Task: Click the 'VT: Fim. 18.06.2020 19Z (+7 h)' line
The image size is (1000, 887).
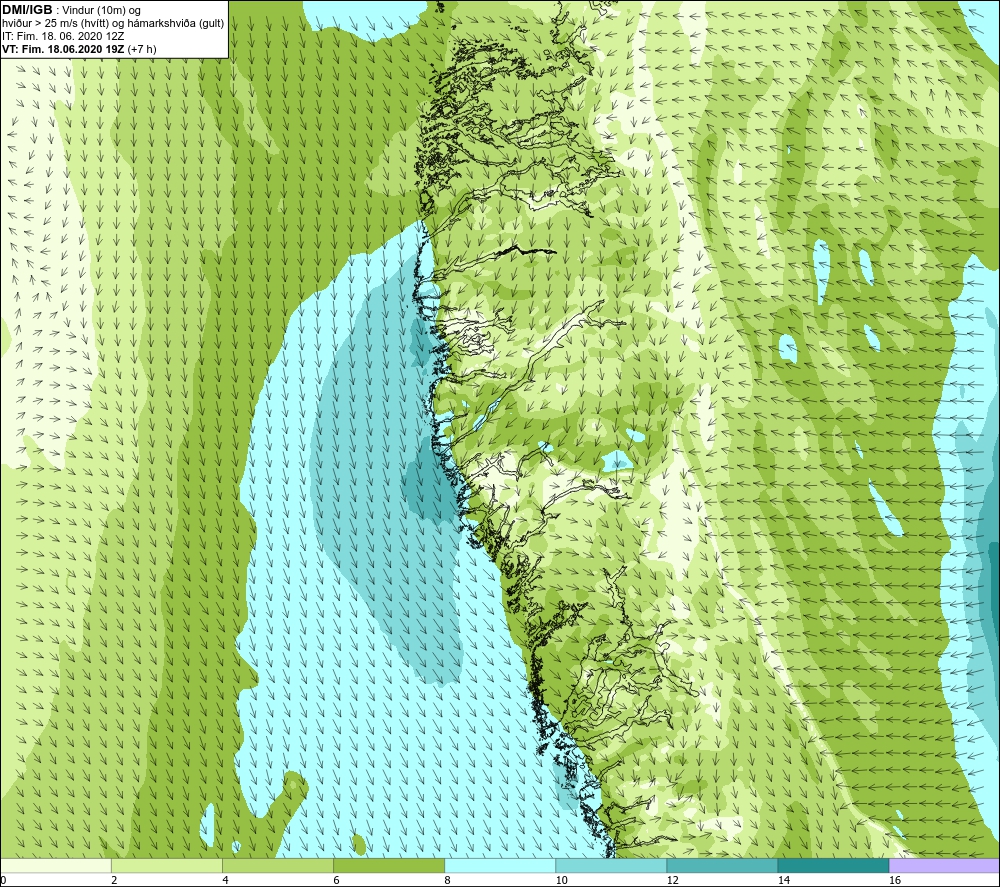Action: (80, 49)
